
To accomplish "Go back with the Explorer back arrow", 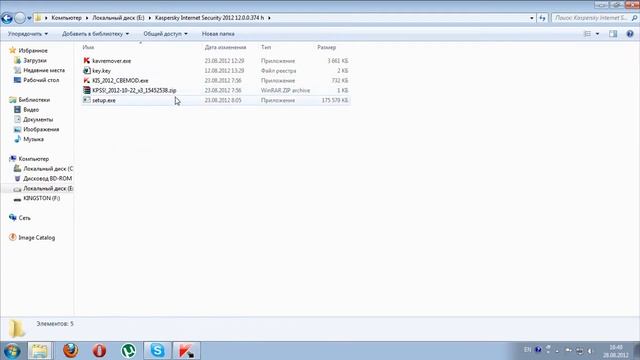I will coord(7,18).
